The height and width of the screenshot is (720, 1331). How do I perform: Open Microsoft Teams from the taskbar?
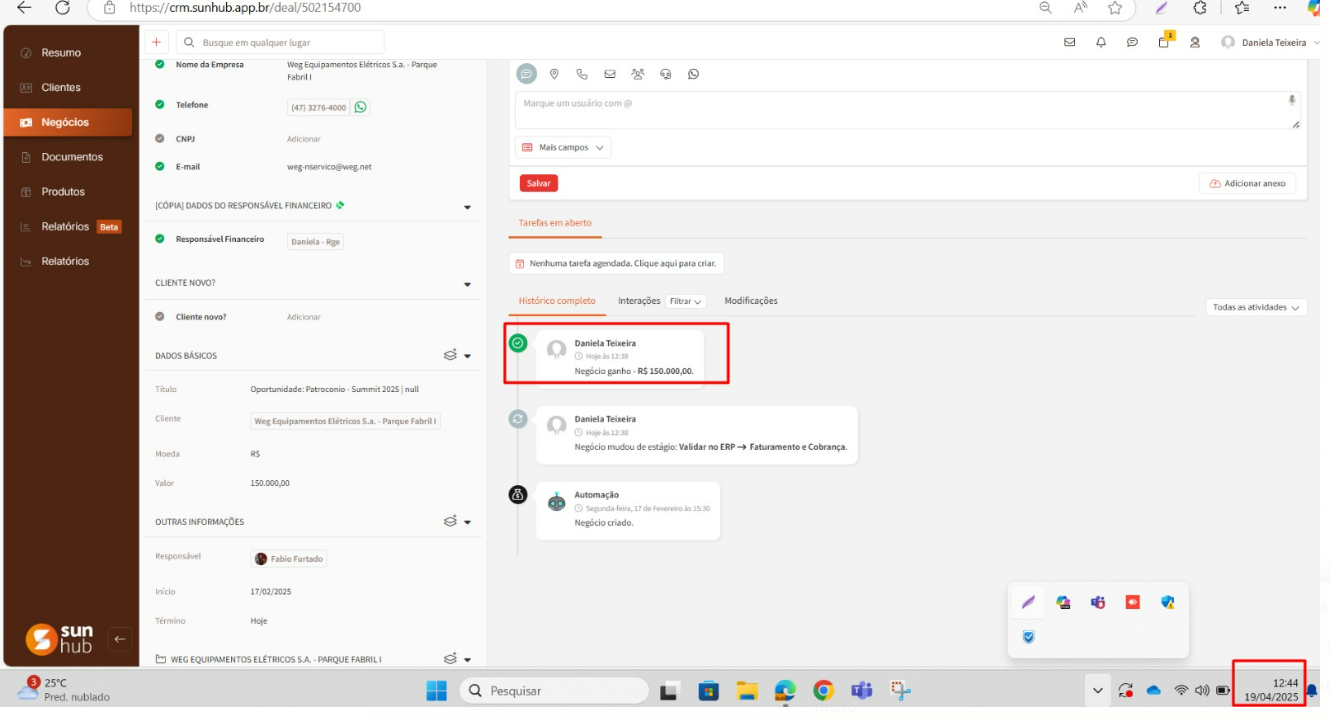[x=861, y=691]
